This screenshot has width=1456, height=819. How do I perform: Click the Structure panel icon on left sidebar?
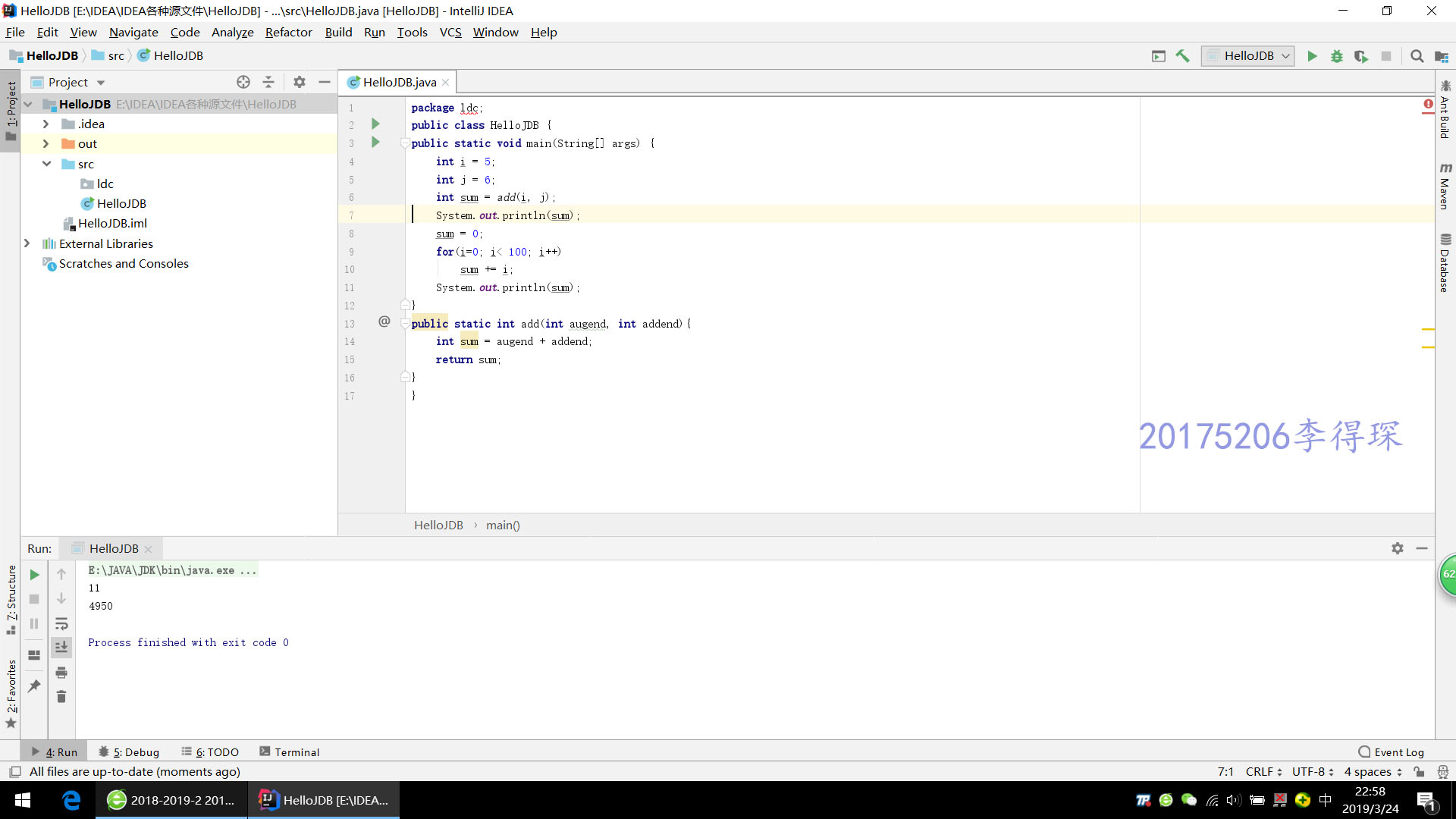pos(9,601)
